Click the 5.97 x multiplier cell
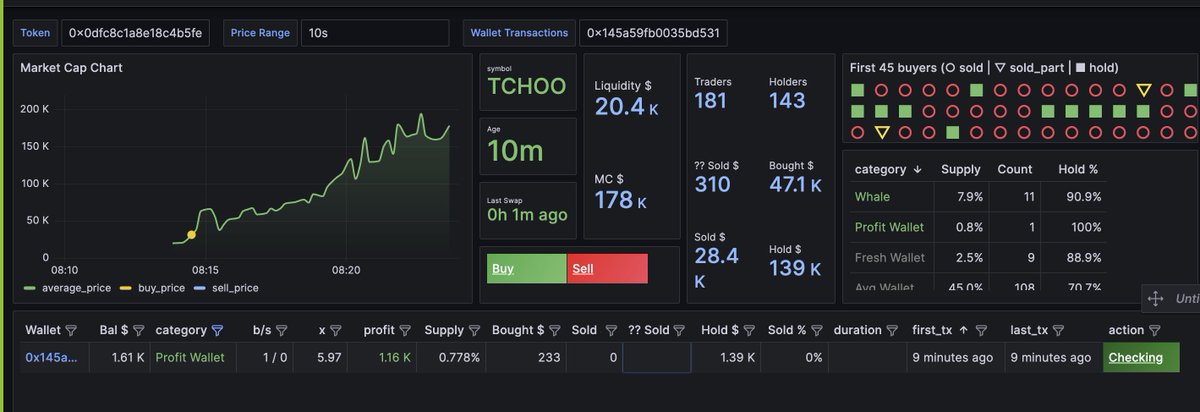The height and width of the screenshot is (412, 1200). tap(322, 357)
